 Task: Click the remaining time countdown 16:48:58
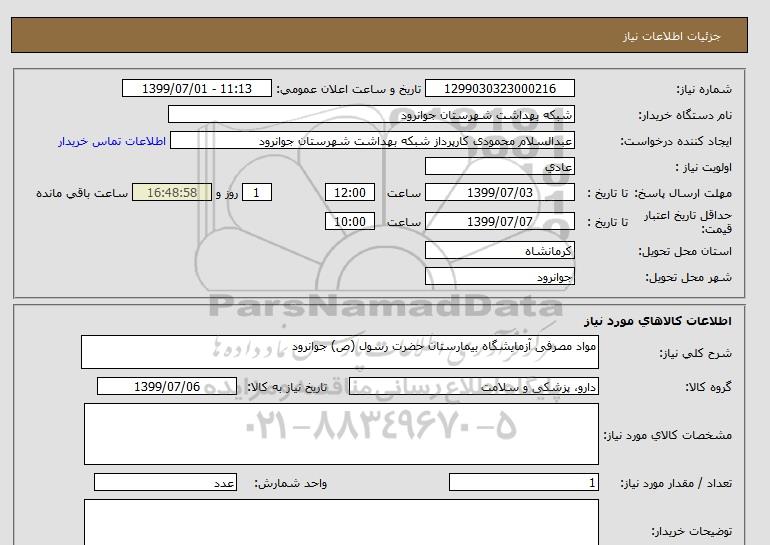pyautogui.click(x=172, y=193)
